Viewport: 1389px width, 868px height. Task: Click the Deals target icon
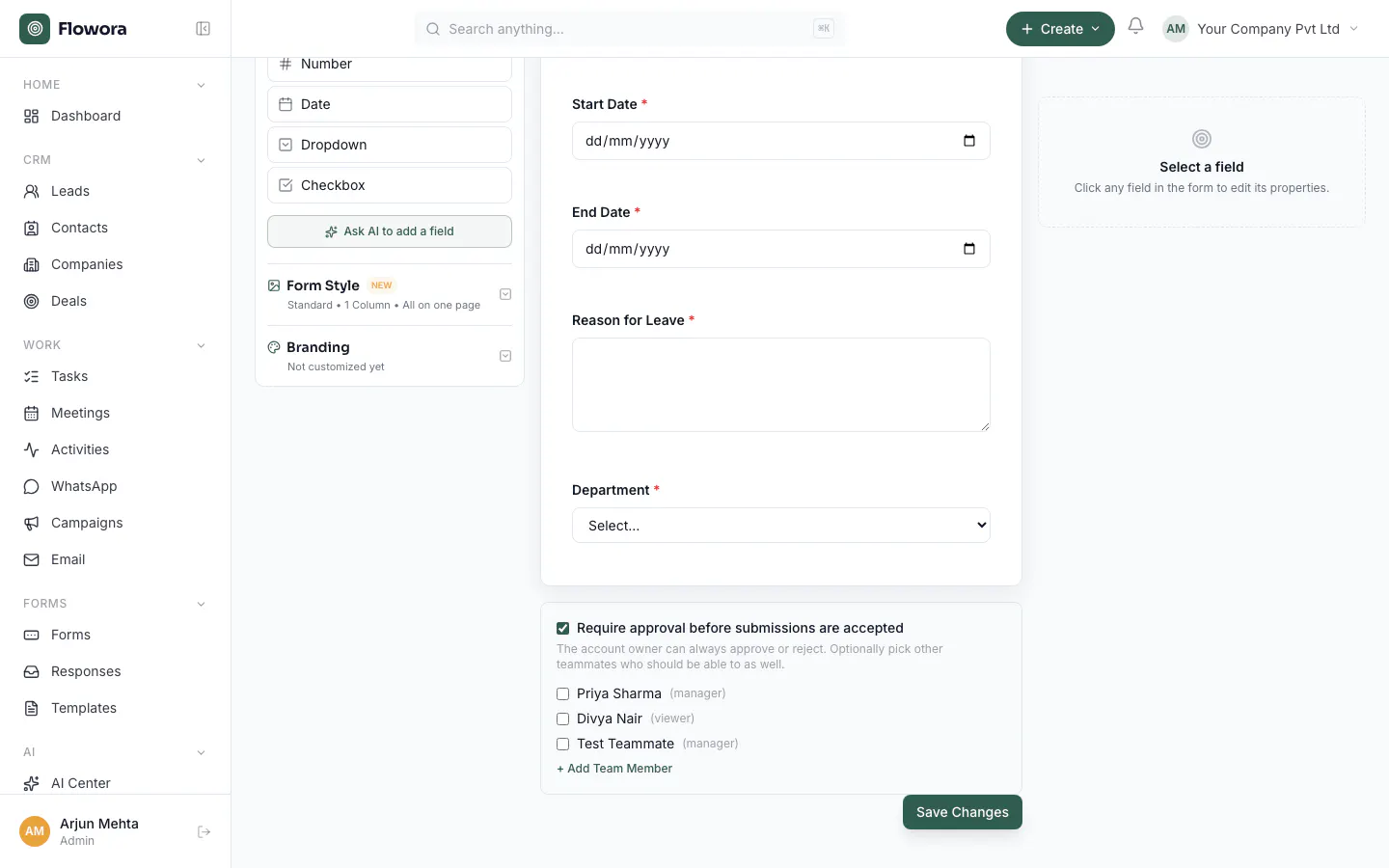click(x=32, y=301)
